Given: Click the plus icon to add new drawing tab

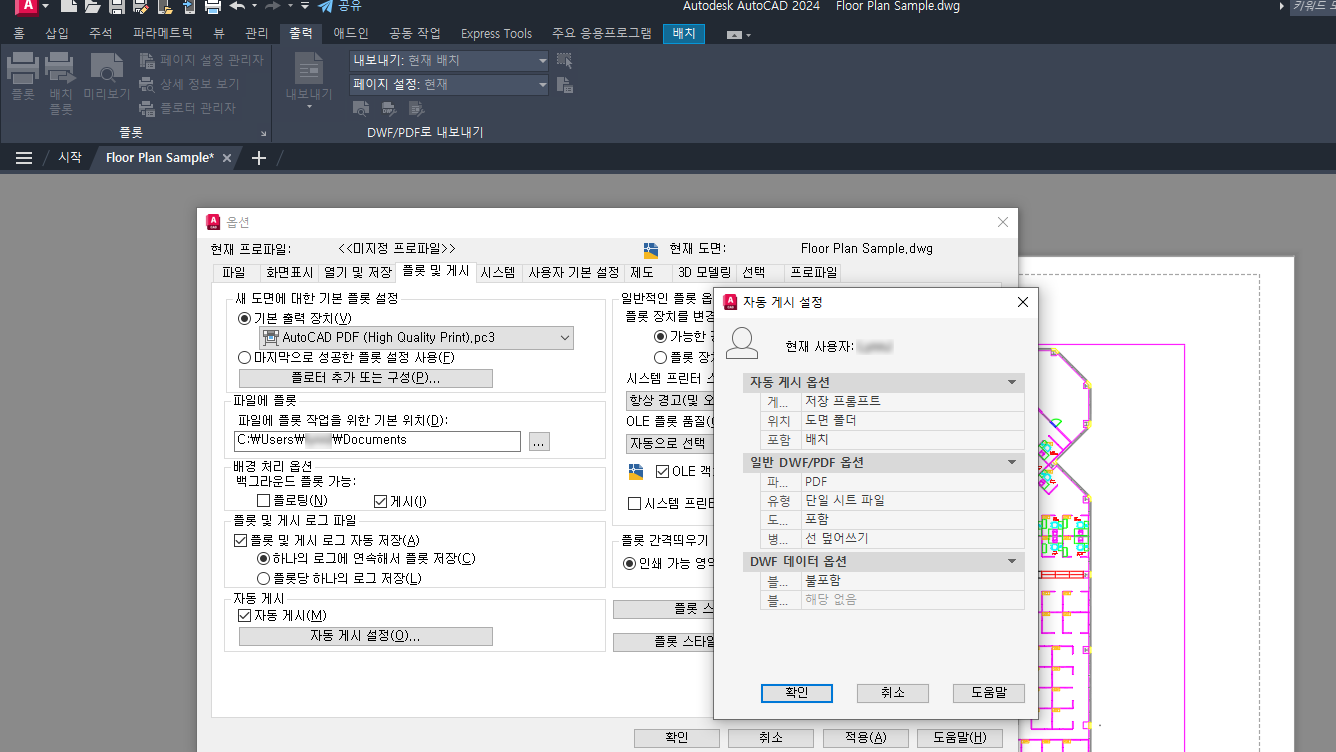Looking at the screenshot, I should point(259,158).
